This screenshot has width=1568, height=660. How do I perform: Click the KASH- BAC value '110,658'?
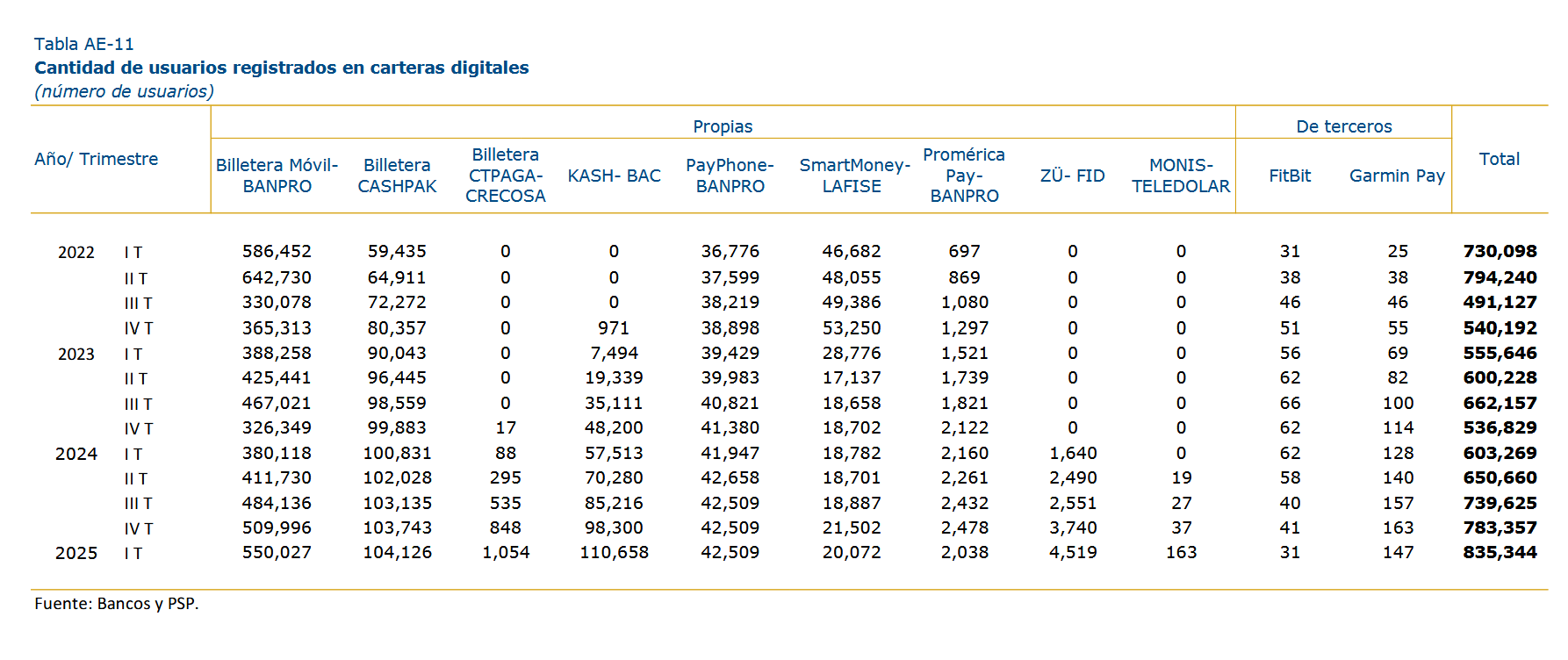point(614,553)
